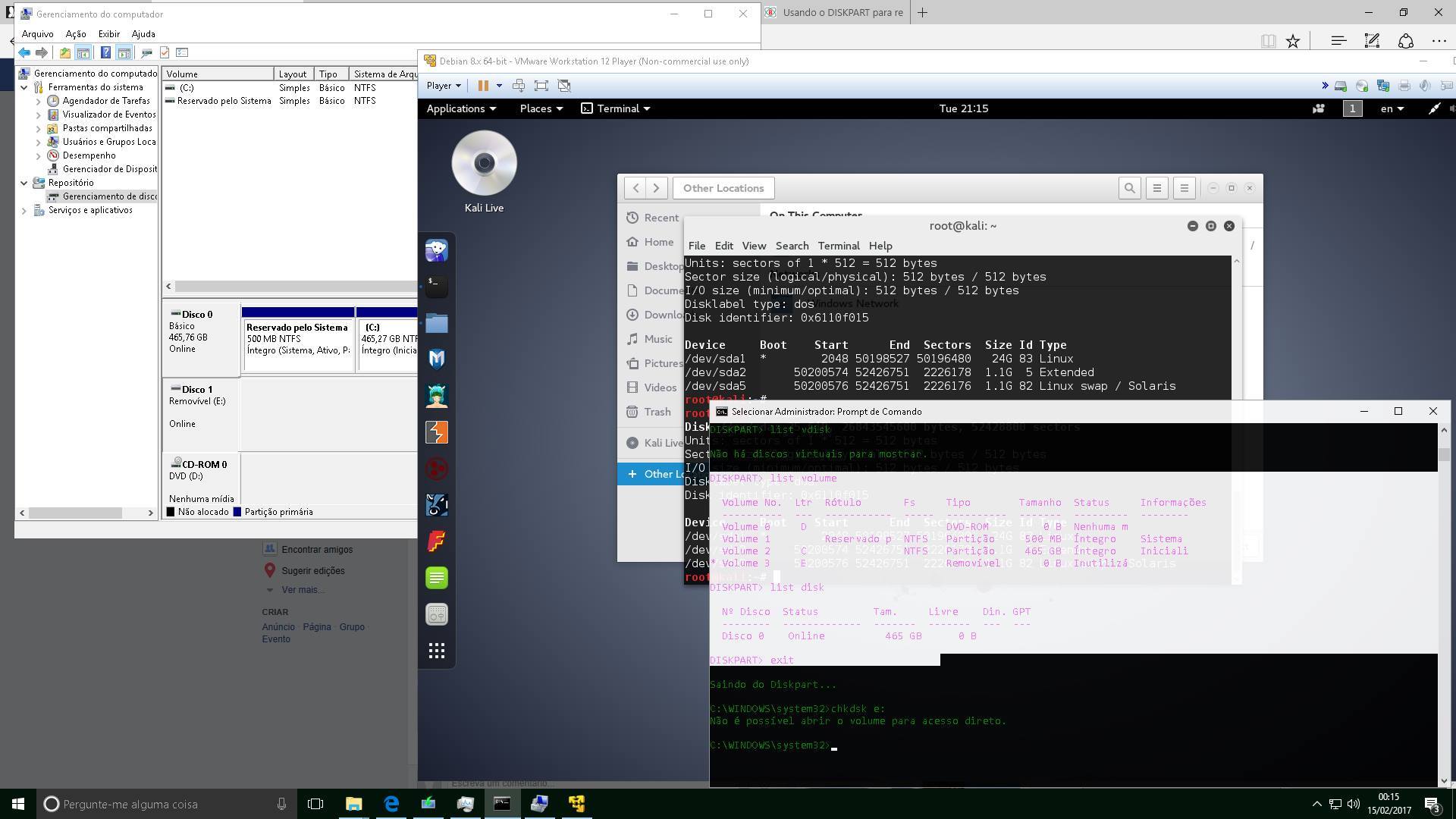This screenshot has width=1456, height=819.
Task: Launch the red Maltego icon in the dock
Action: tap(437, 469)
